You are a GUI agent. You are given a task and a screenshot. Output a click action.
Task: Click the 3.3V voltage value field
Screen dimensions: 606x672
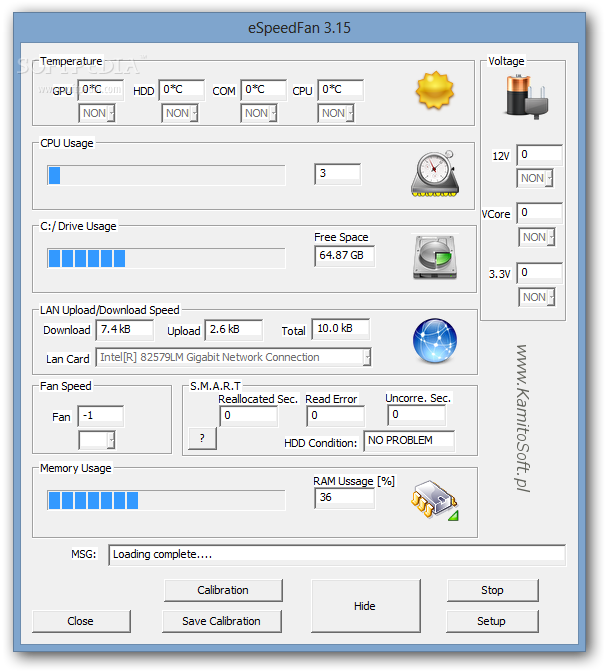(x=540, y=273)
